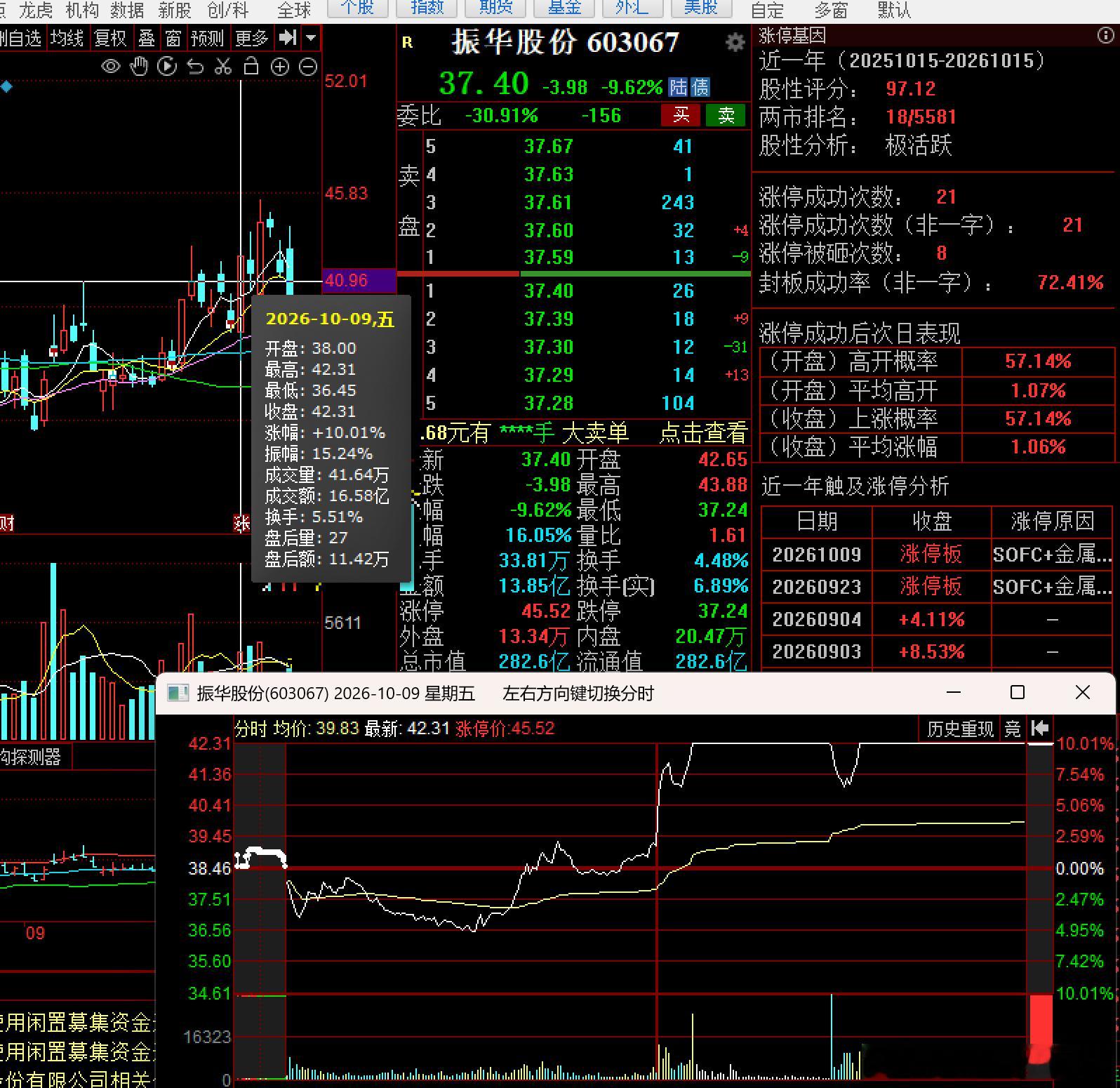Zoom in with the plus circle icon
Viewport: 1120px width, 1088px height.
280,67
